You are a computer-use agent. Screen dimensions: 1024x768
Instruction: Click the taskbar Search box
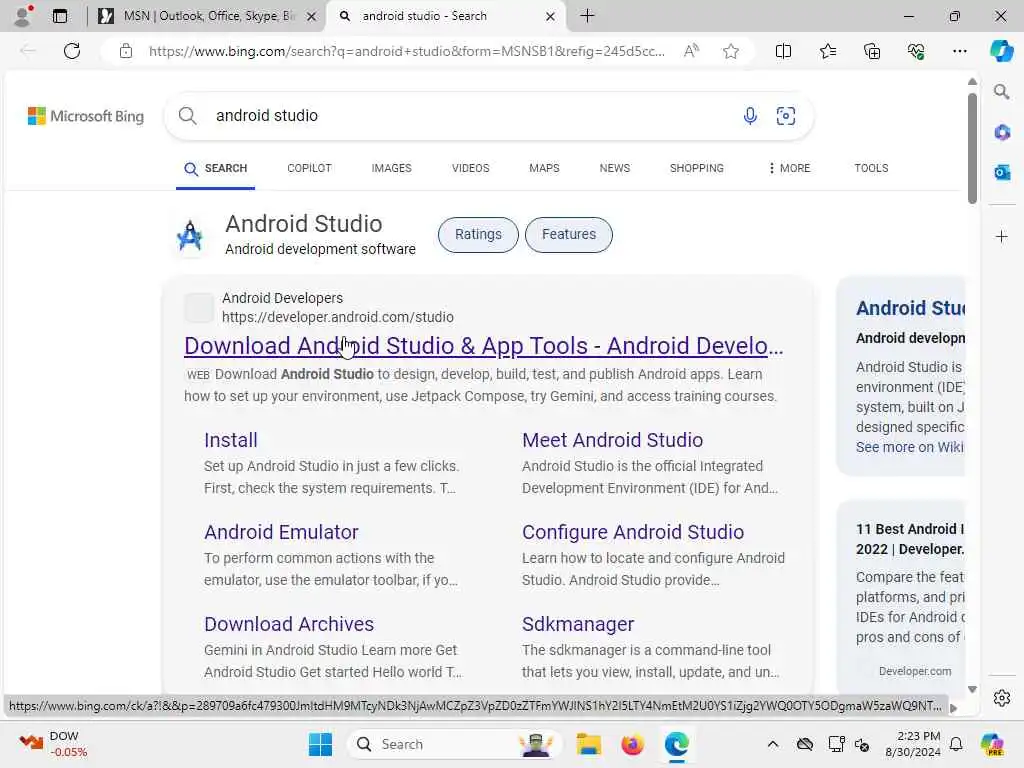tap(455, 744)
